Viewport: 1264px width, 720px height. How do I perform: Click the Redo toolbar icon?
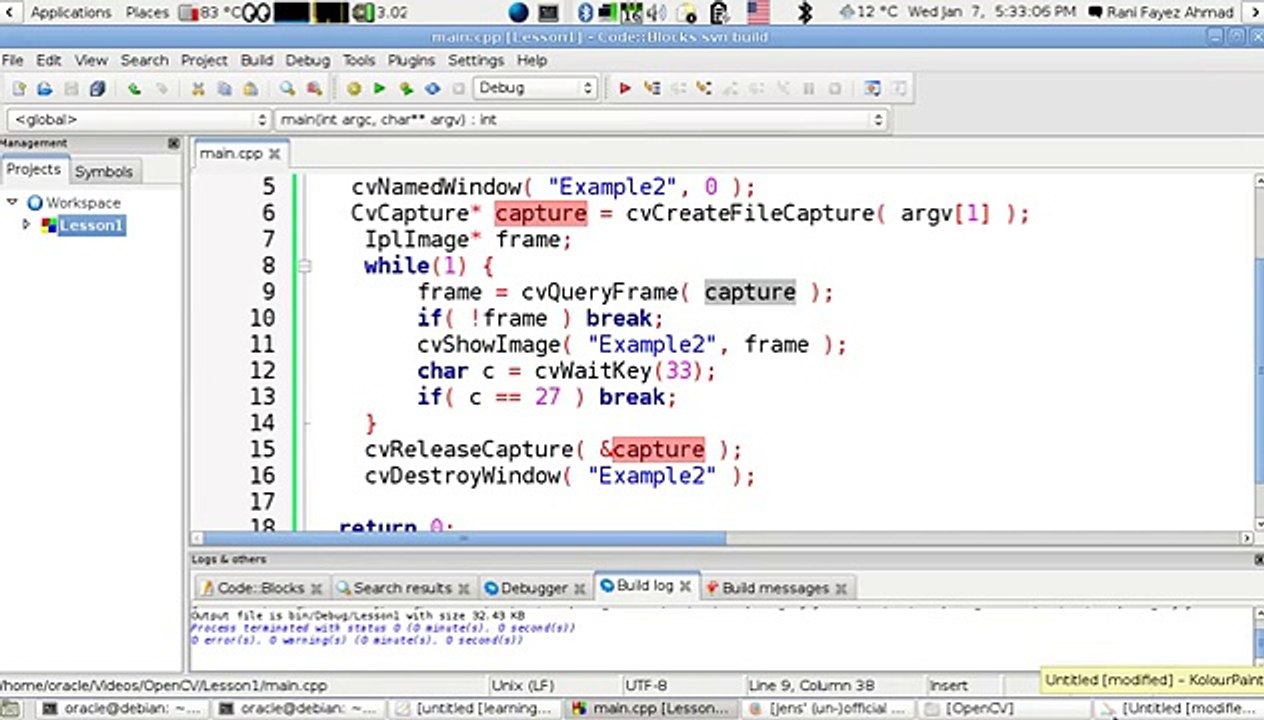[x=161, y=88]
